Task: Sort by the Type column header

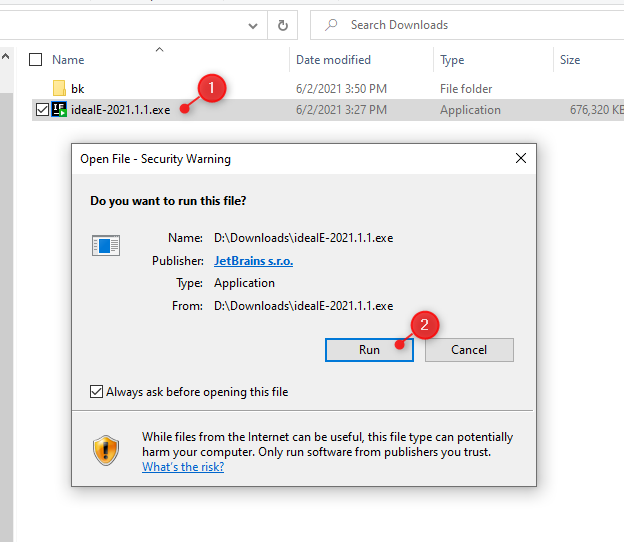Action: point(452,60)
